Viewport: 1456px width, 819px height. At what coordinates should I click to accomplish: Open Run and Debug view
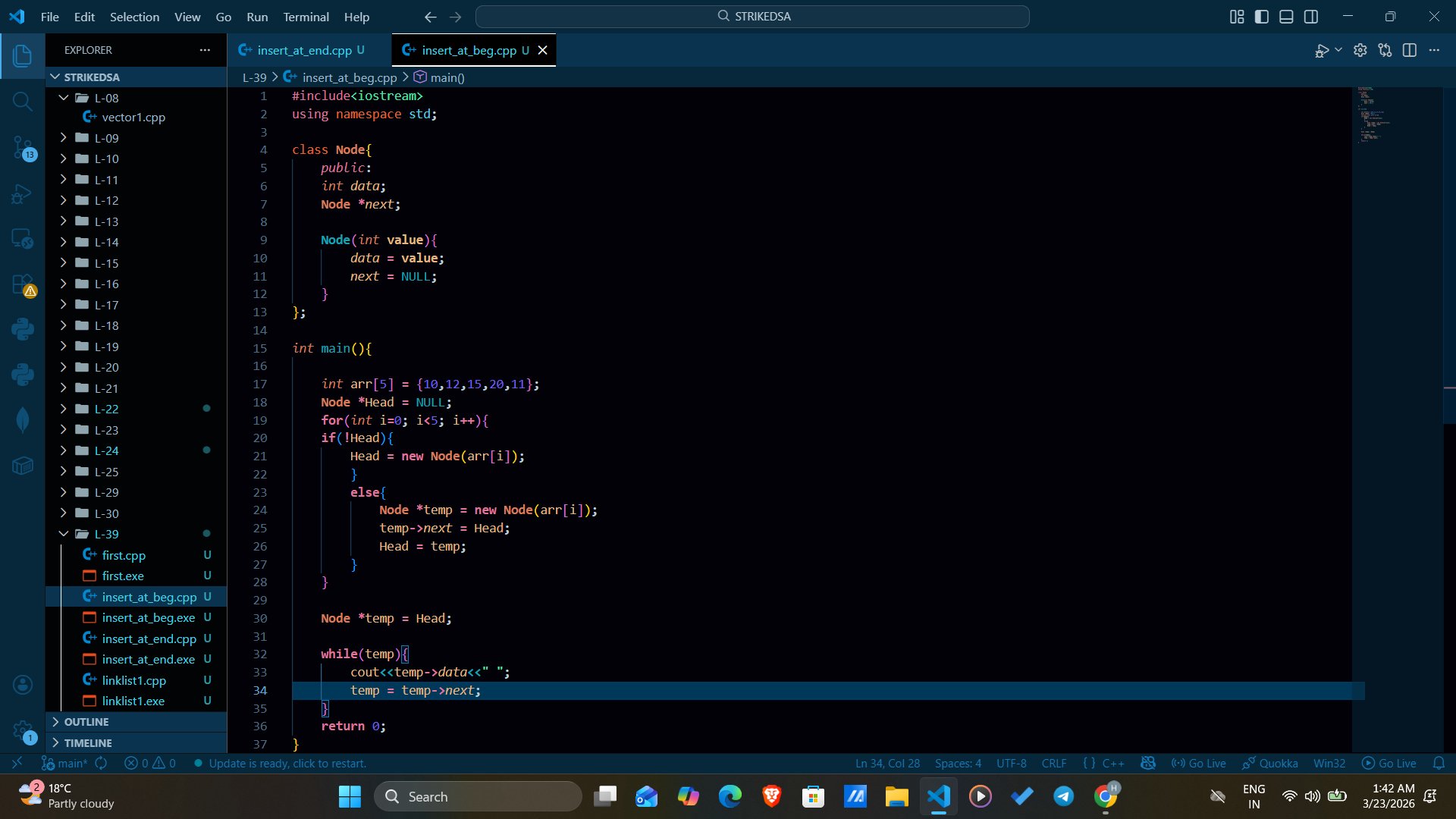click(23, 195)
